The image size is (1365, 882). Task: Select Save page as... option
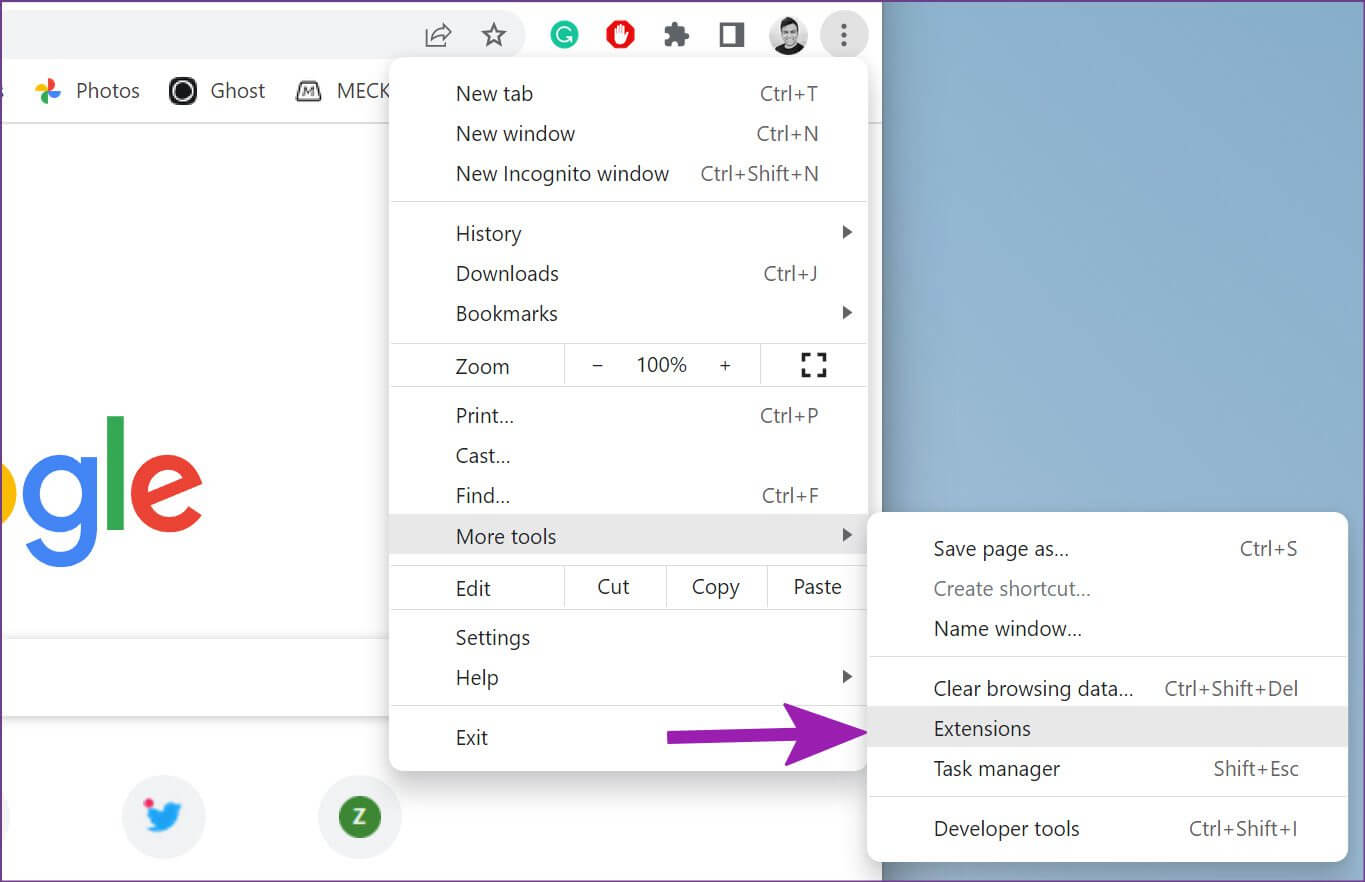1107,548
